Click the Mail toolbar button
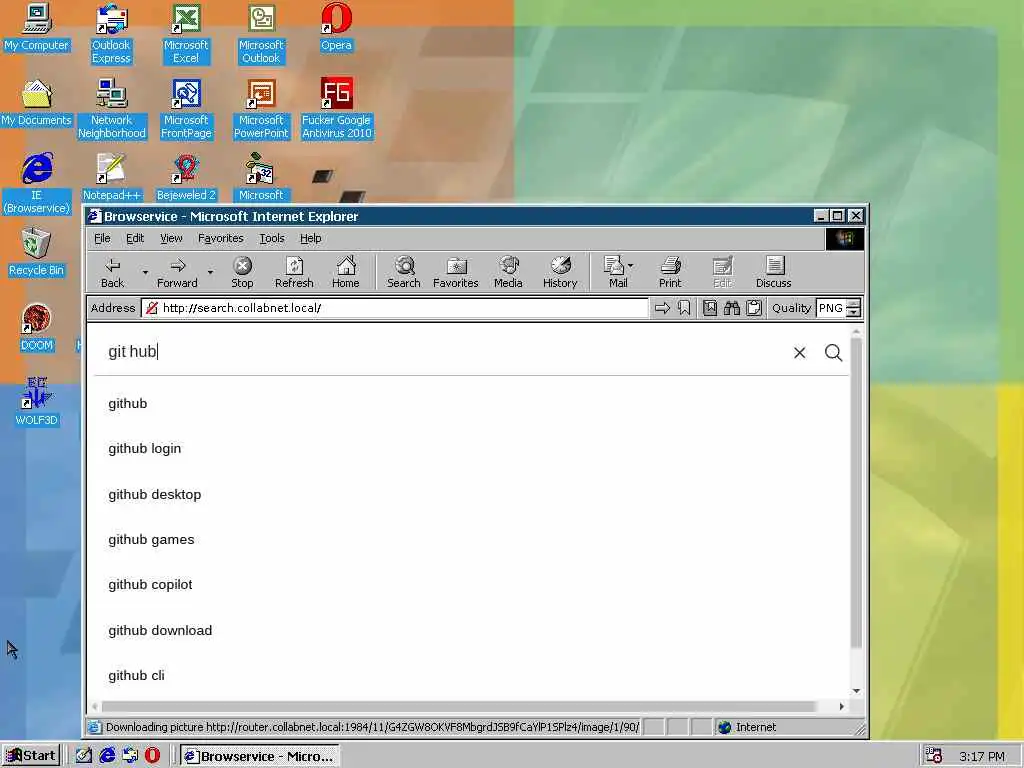The width and height of the screenshot is (1024, 768). pos(615,272)
